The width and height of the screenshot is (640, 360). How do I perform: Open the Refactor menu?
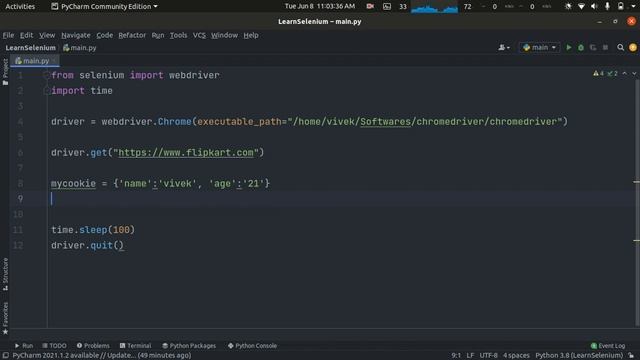(x=132, y=35)
